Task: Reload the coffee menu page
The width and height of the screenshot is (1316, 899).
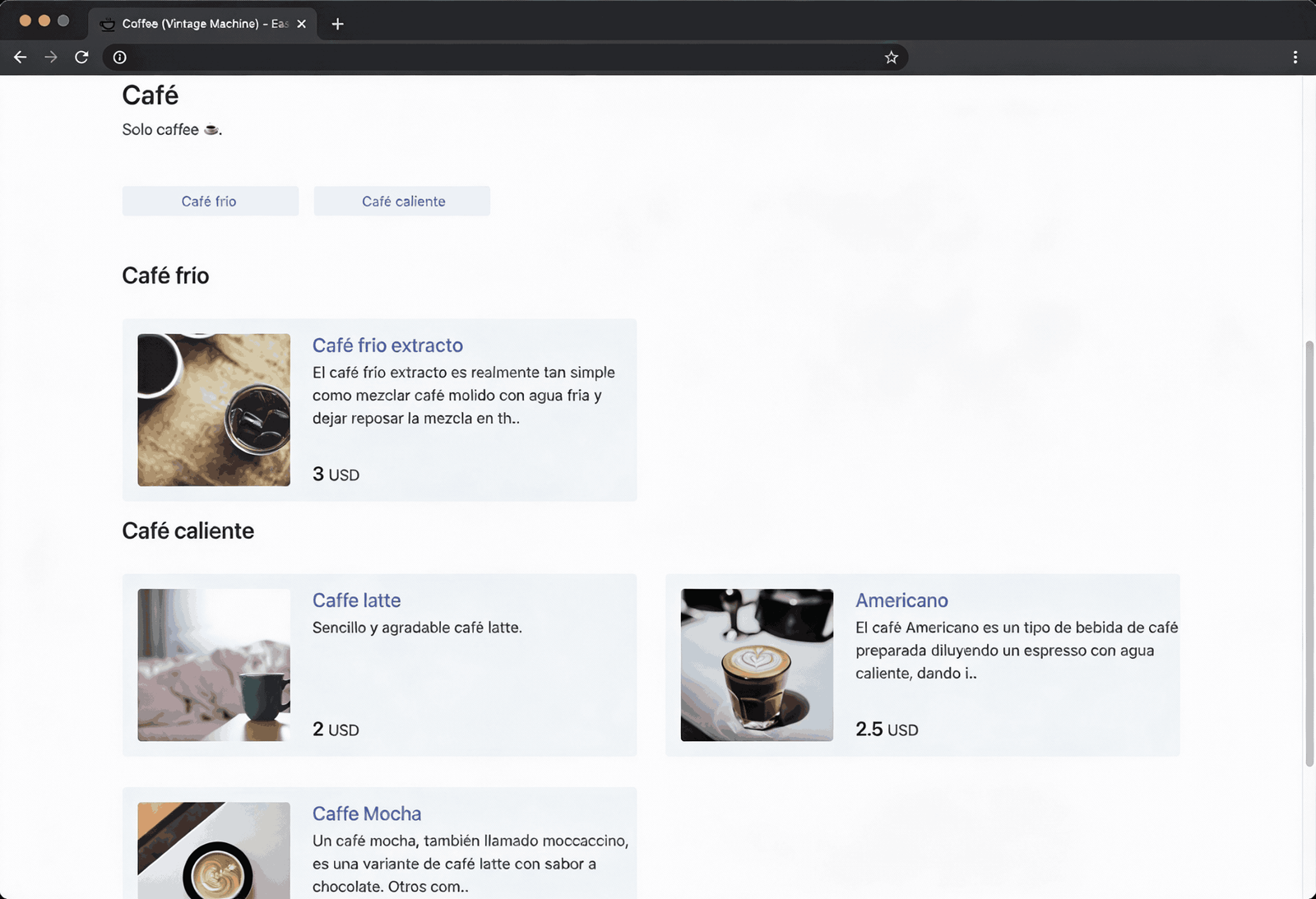Action: (x=81, y=57)
